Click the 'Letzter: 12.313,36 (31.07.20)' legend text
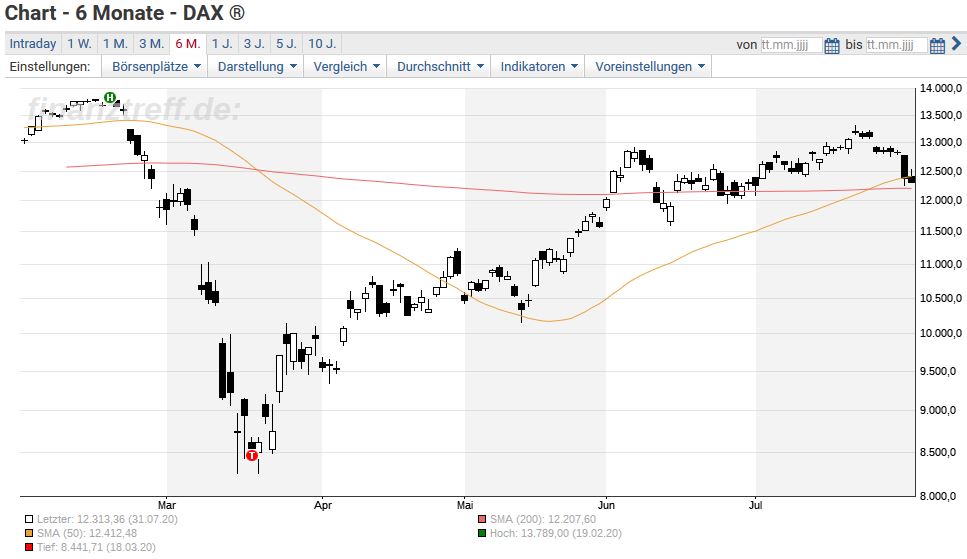 tap(107, 520)
